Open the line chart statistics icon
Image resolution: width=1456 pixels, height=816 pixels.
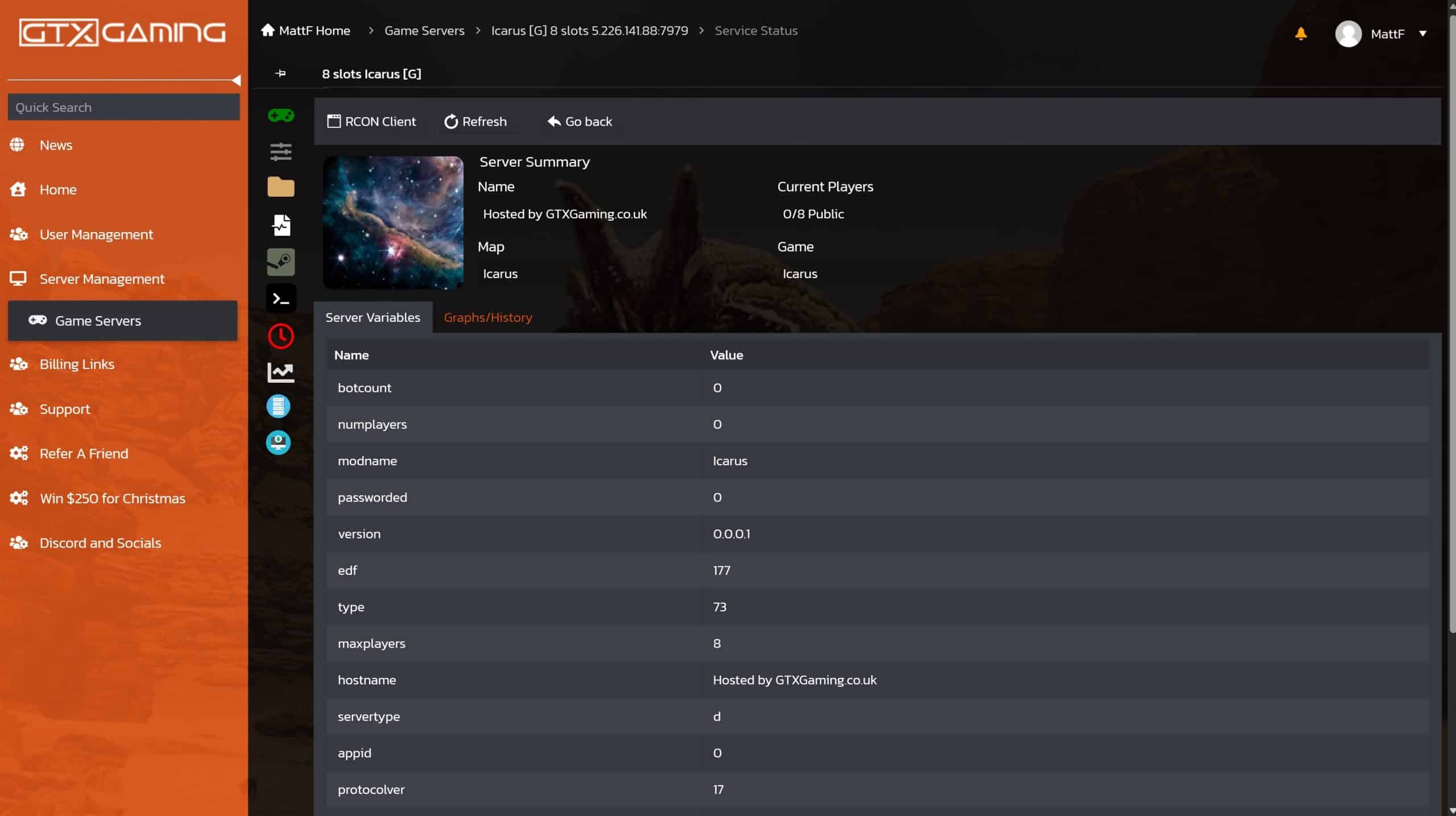280,372
